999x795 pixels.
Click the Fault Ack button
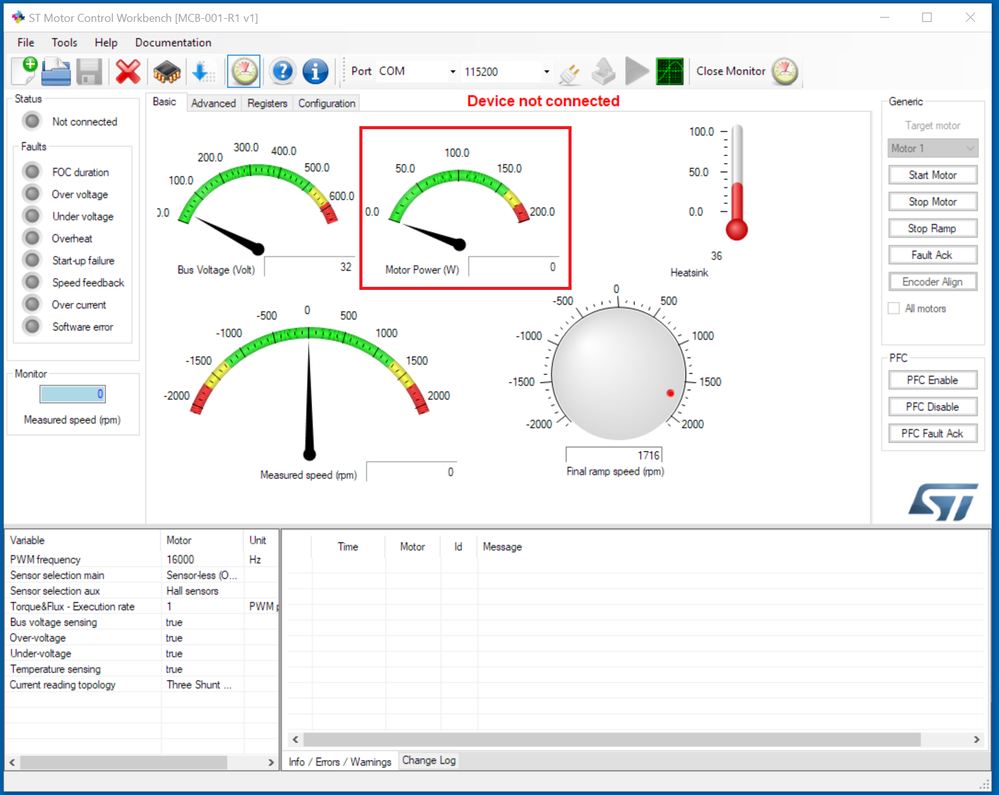pyautogui.click(x=933, y=255)
